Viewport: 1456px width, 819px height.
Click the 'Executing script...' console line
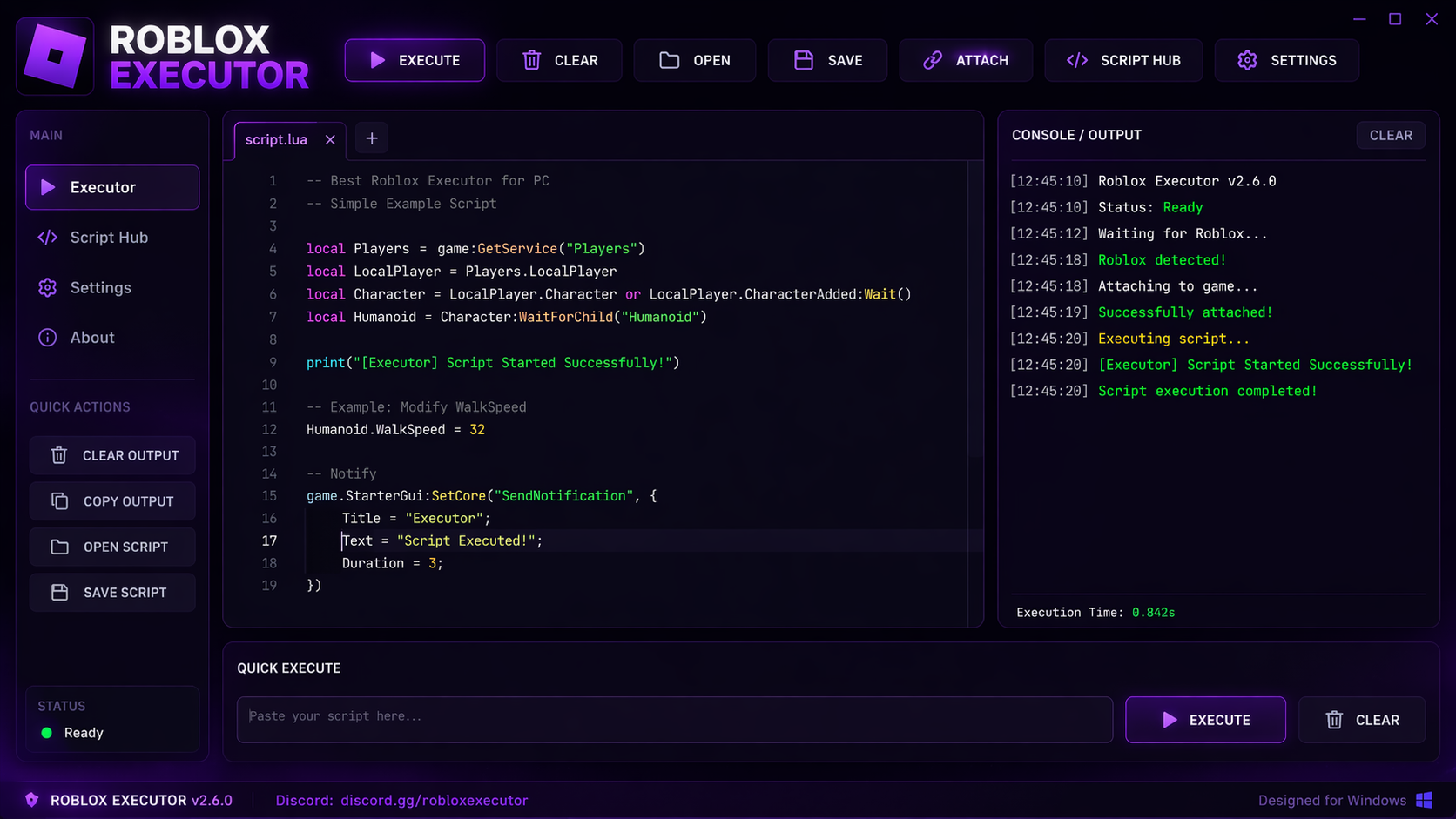[x=1173, y=339]
